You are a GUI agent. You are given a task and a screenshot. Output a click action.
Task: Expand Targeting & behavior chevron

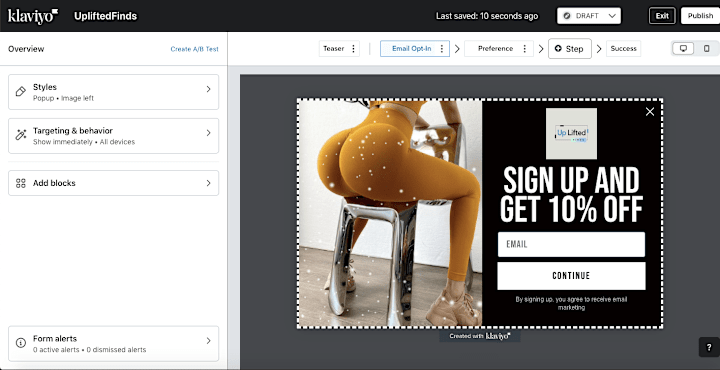208,133
